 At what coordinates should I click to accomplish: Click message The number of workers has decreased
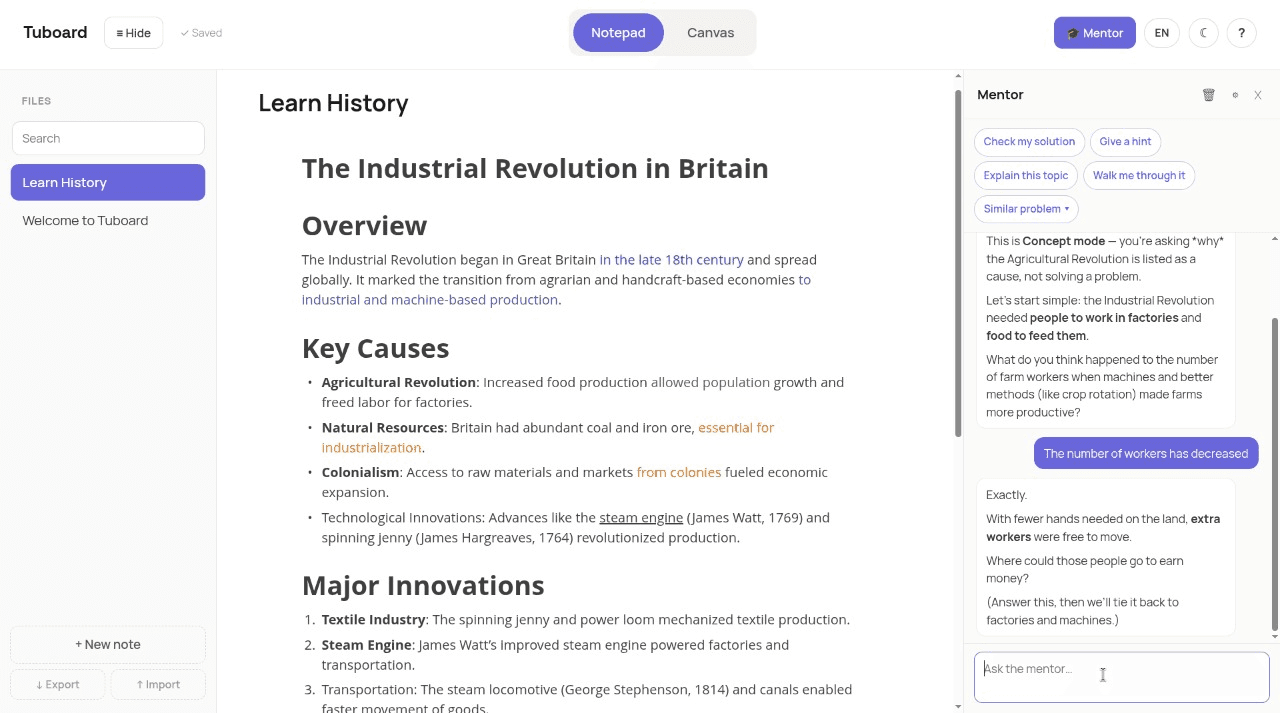[1146, 454]
